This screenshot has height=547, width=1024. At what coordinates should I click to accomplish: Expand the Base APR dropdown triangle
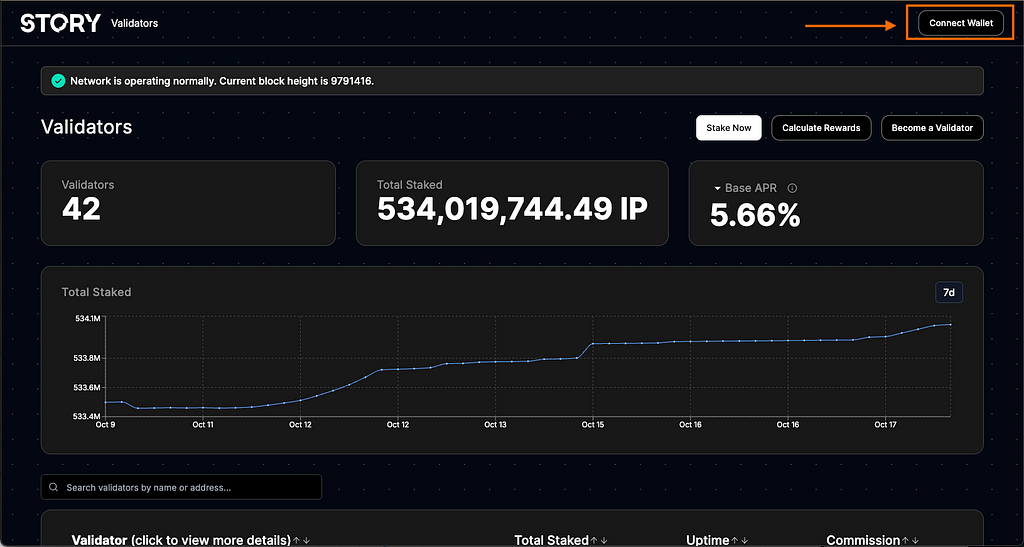click(717, 188)
